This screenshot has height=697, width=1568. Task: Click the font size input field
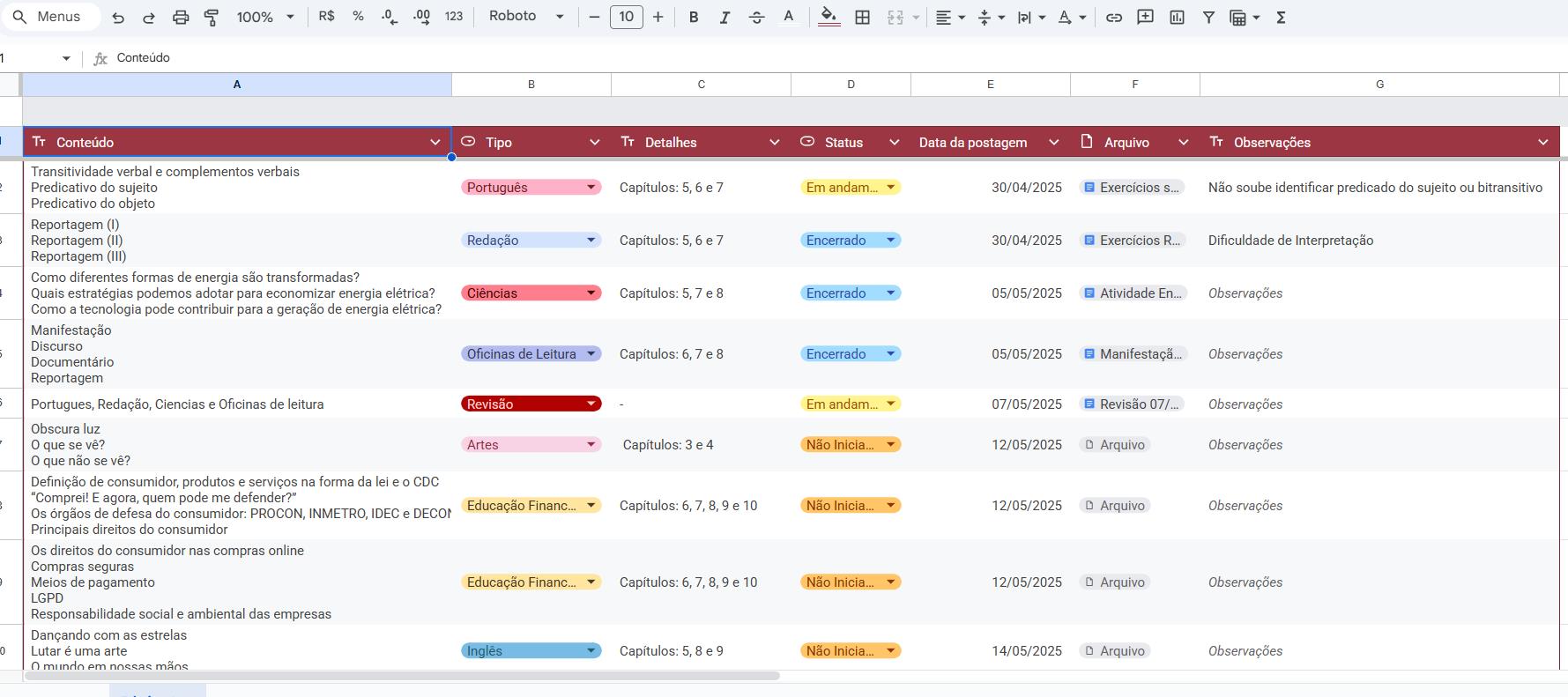click(626, 18)
